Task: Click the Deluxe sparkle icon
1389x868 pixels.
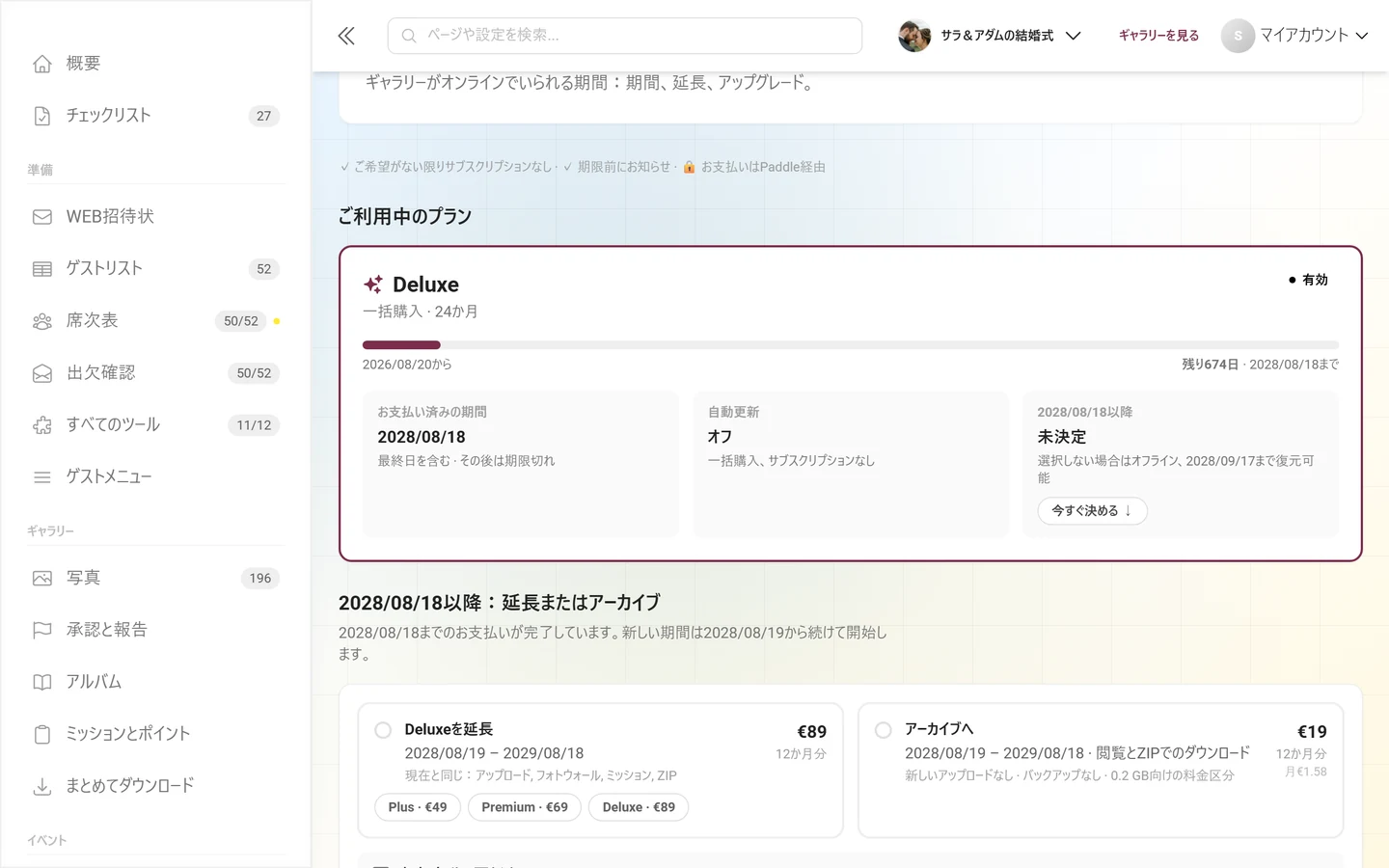Action: [x=373, y=285]
